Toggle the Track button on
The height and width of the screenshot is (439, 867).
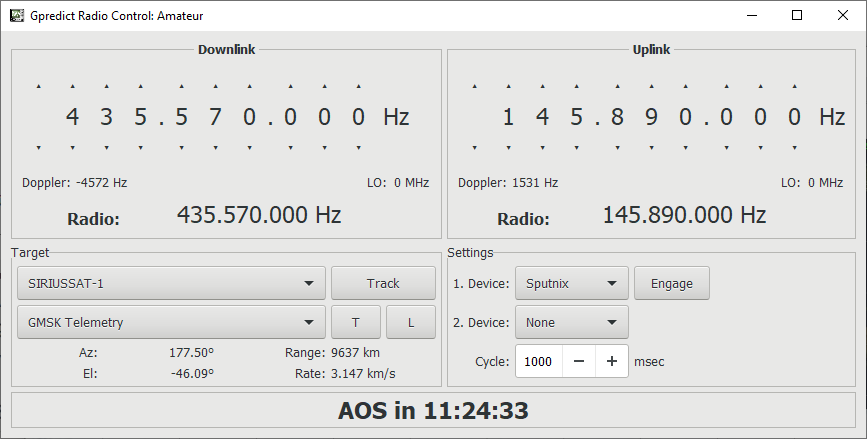pyautogui.click(x=383, y=283)
